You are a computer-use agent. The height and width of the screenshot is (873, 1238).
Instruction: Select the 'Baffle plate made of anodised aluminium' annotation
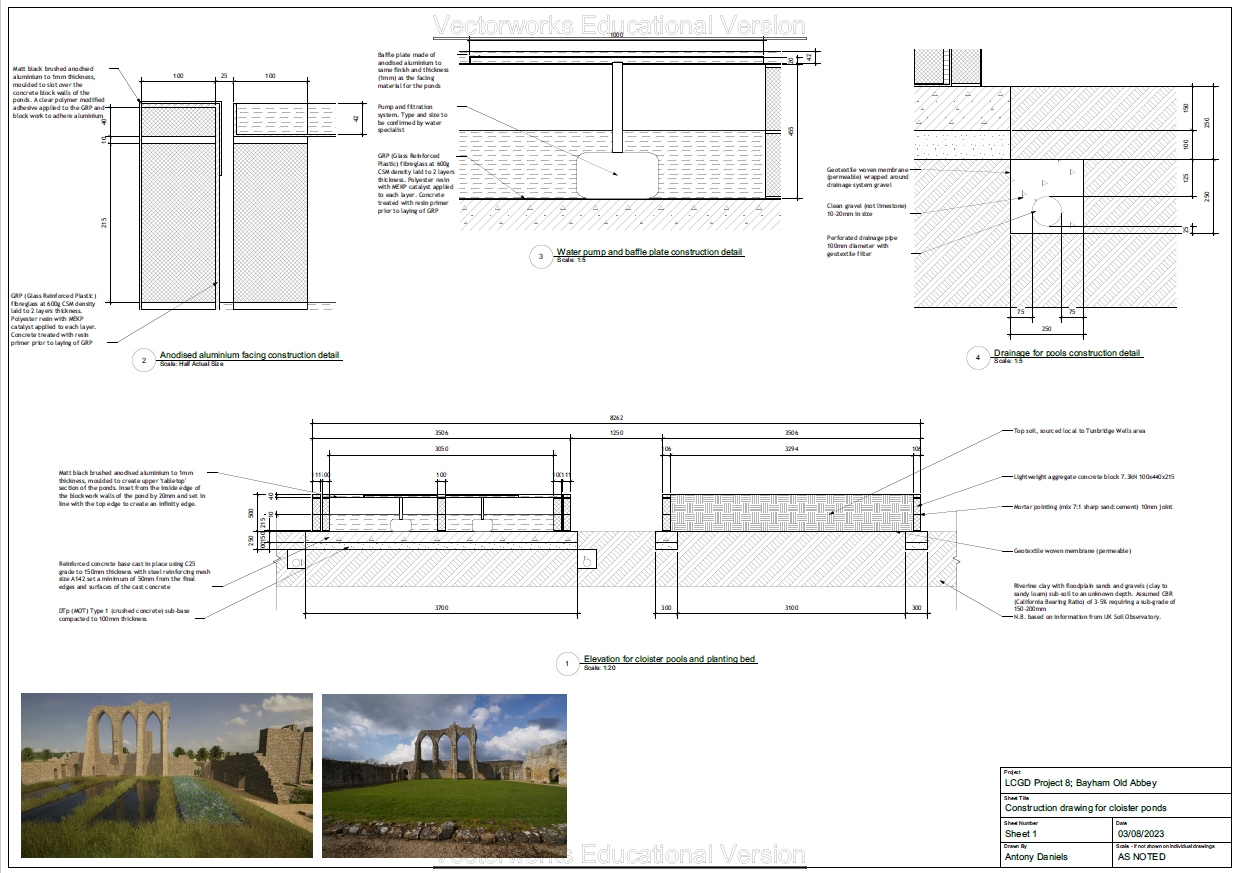pos(414,70)
